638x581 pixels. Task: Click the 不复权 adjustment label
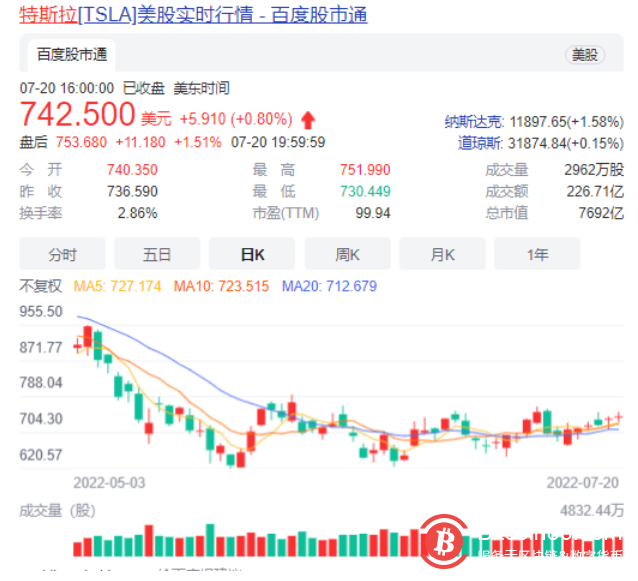(40, 286)
